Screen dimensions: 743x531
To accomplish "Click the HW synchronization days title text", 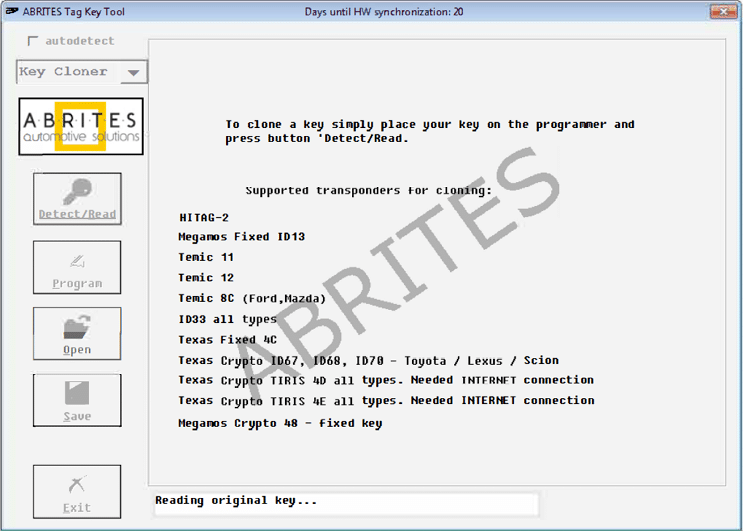I will pyautogui.click(x=383, y=12).
